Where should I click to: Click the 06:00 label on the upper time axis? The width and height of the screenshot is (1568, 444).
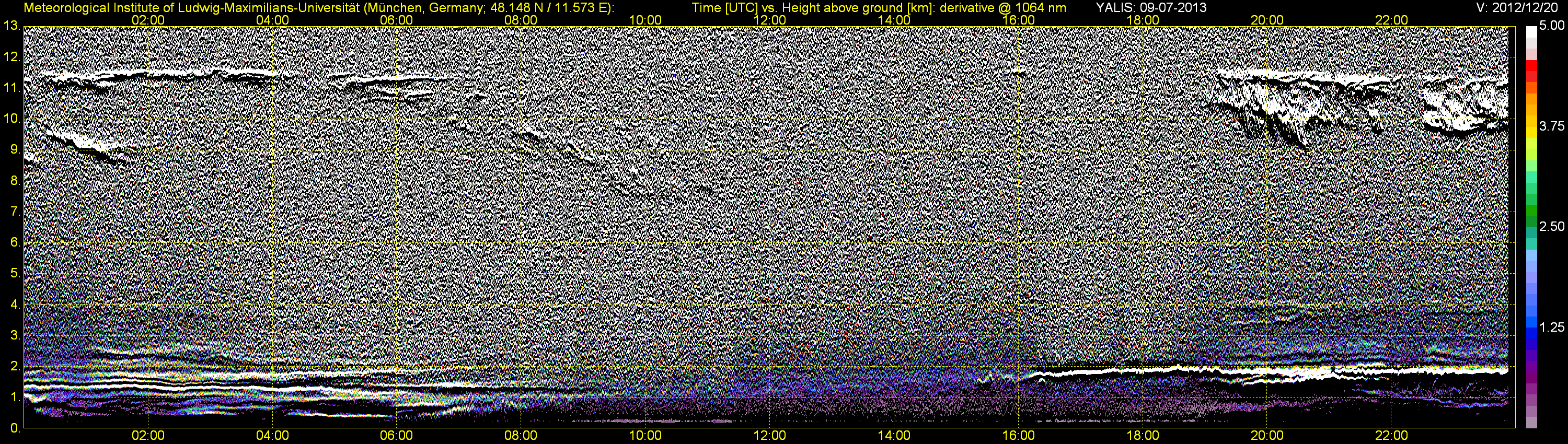click(x=396, y=20)
